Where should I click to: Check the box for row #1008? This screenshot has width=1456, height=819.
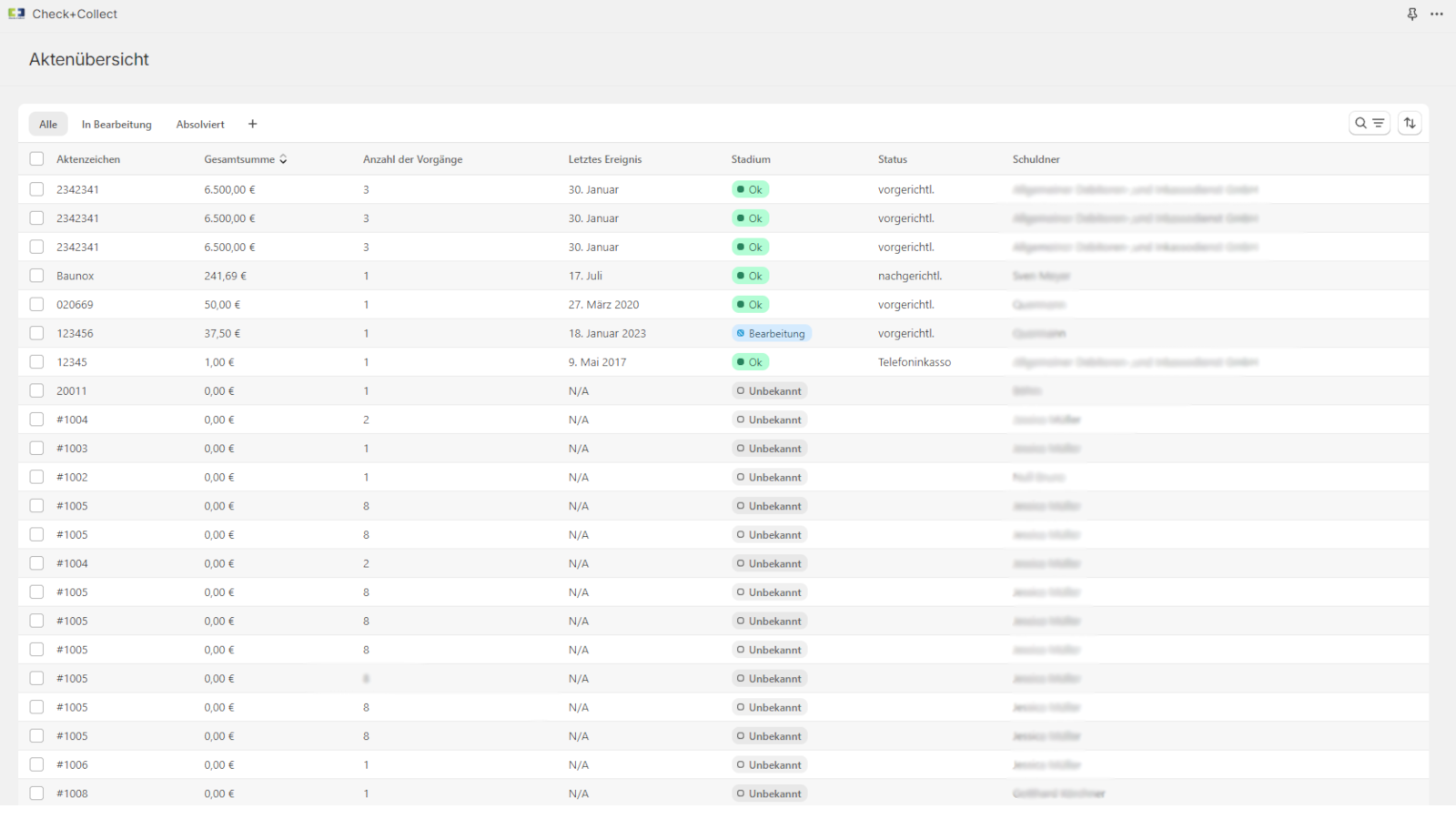point(36,794)
